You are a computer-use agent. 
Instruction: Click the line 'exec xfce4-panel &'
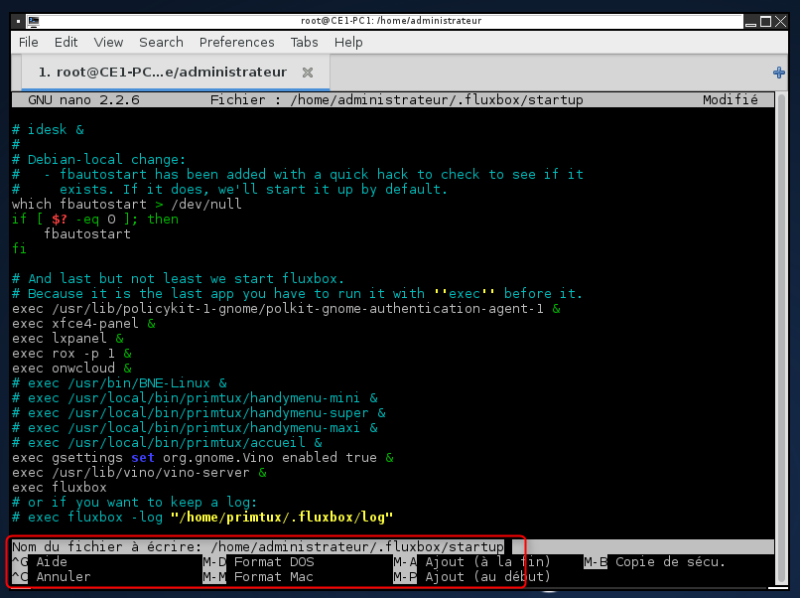coord(84,323)
